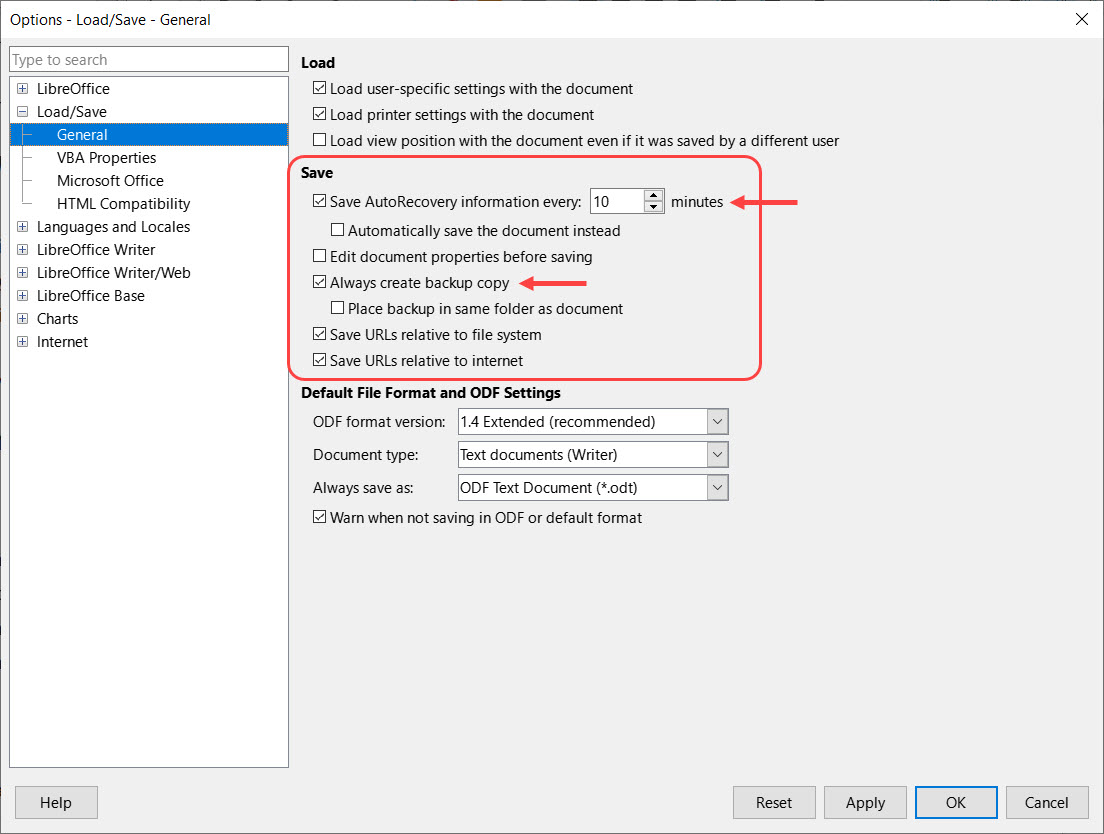This screenshot has width=1104, height=834.
Task: Click the AutoRecovery minutes value field
Action: tap(617, 201)
